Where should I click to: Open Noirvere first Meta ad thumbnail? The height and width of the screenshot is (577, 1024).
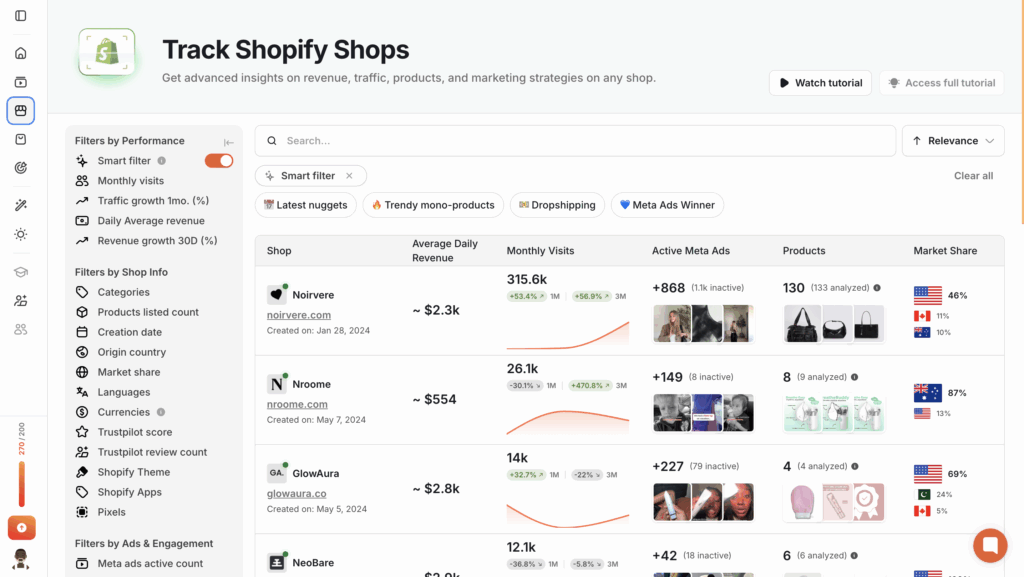672,324
